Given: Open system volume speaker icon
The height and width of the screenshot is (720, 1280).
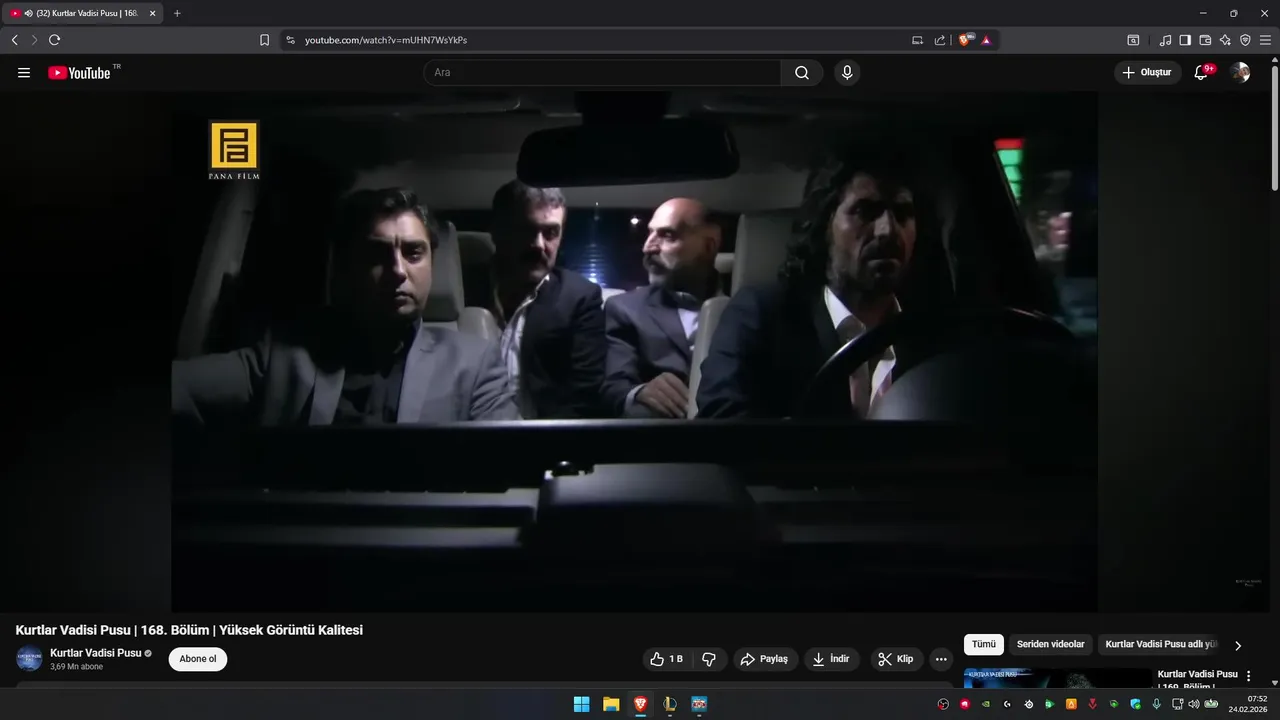Looking at the screenshot, I should (x=1193, y=704).
